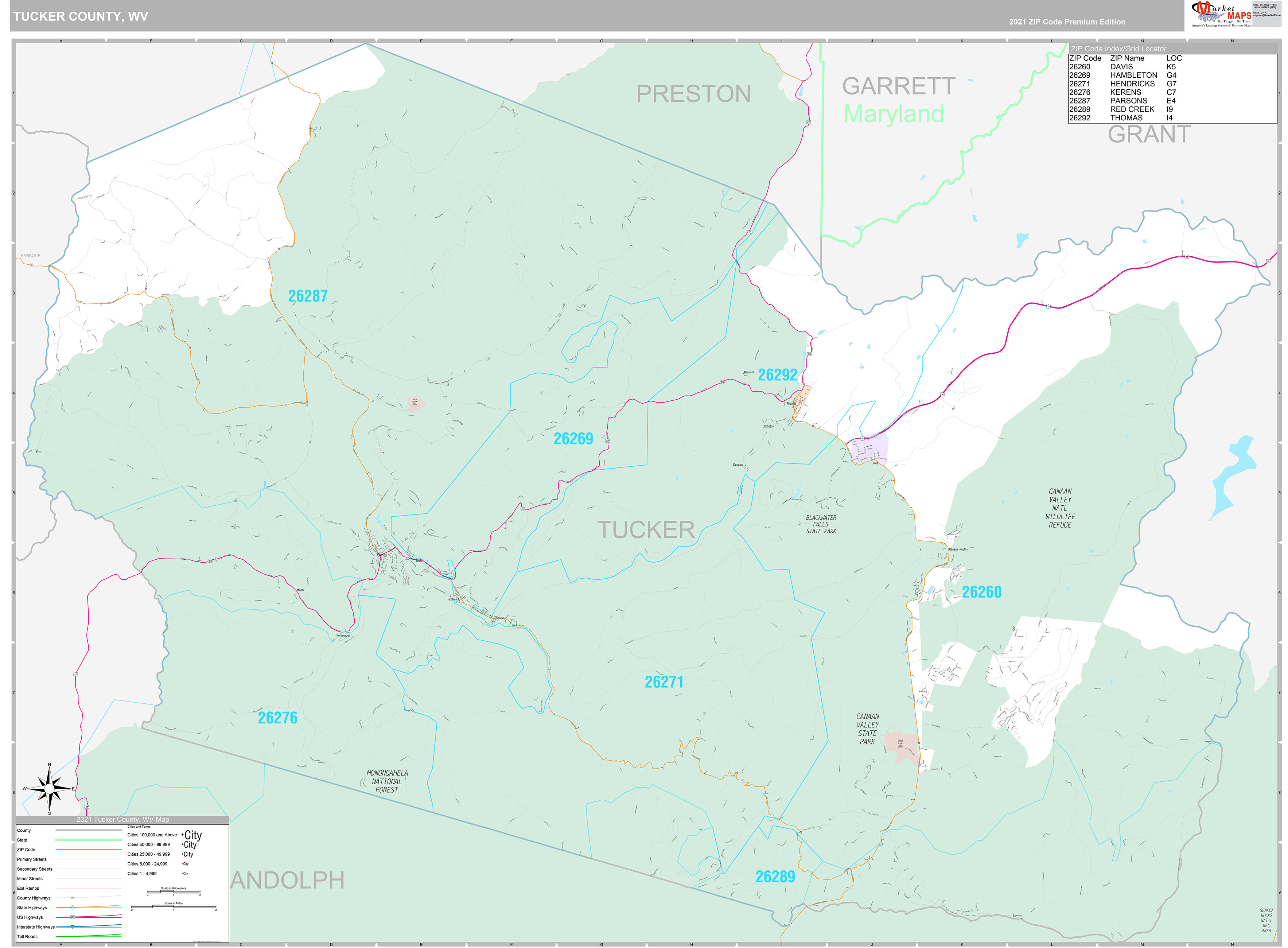Click the small 'Canaan Heights' place label
Image resolution: width=1288 pixels, height=948 pixels.
pos(958,549)
